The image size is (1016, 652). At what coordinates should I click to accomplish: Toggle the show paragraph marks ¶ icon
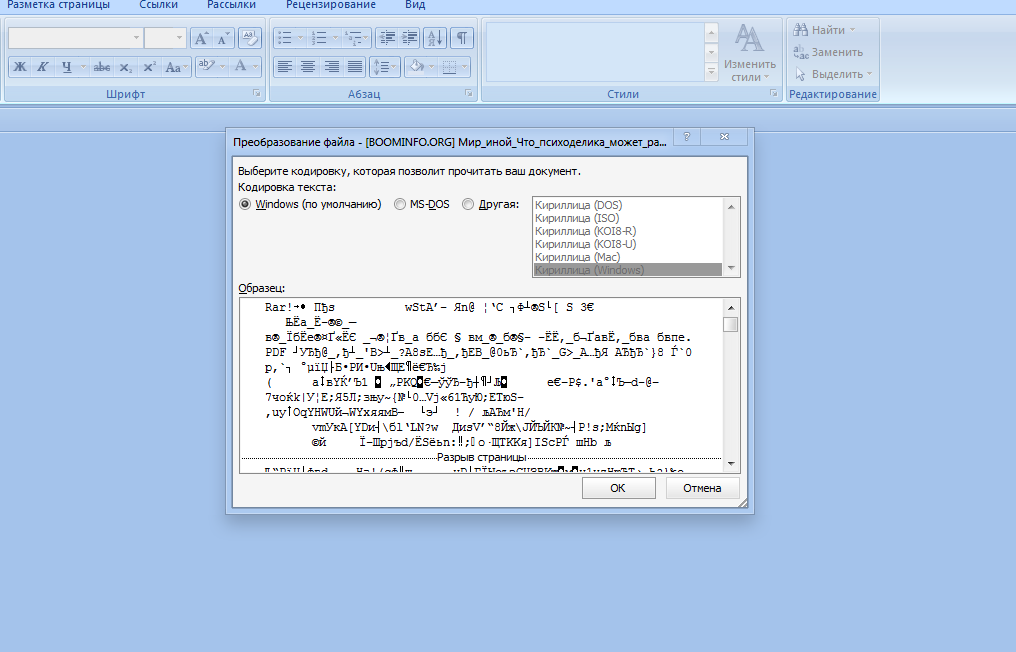(x=461, y=38)
